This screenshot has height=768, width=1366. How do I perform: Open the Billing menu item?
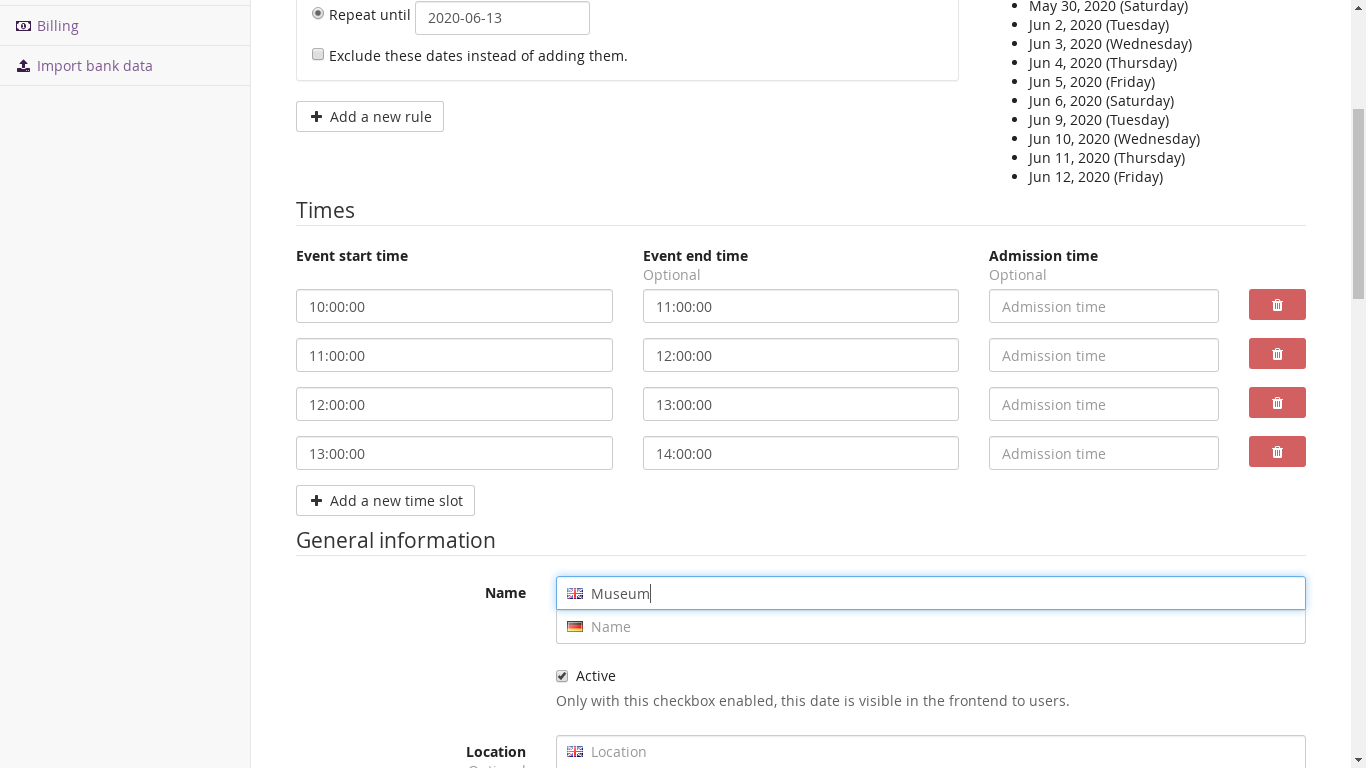pyautogui.click(x=58, y=26)
